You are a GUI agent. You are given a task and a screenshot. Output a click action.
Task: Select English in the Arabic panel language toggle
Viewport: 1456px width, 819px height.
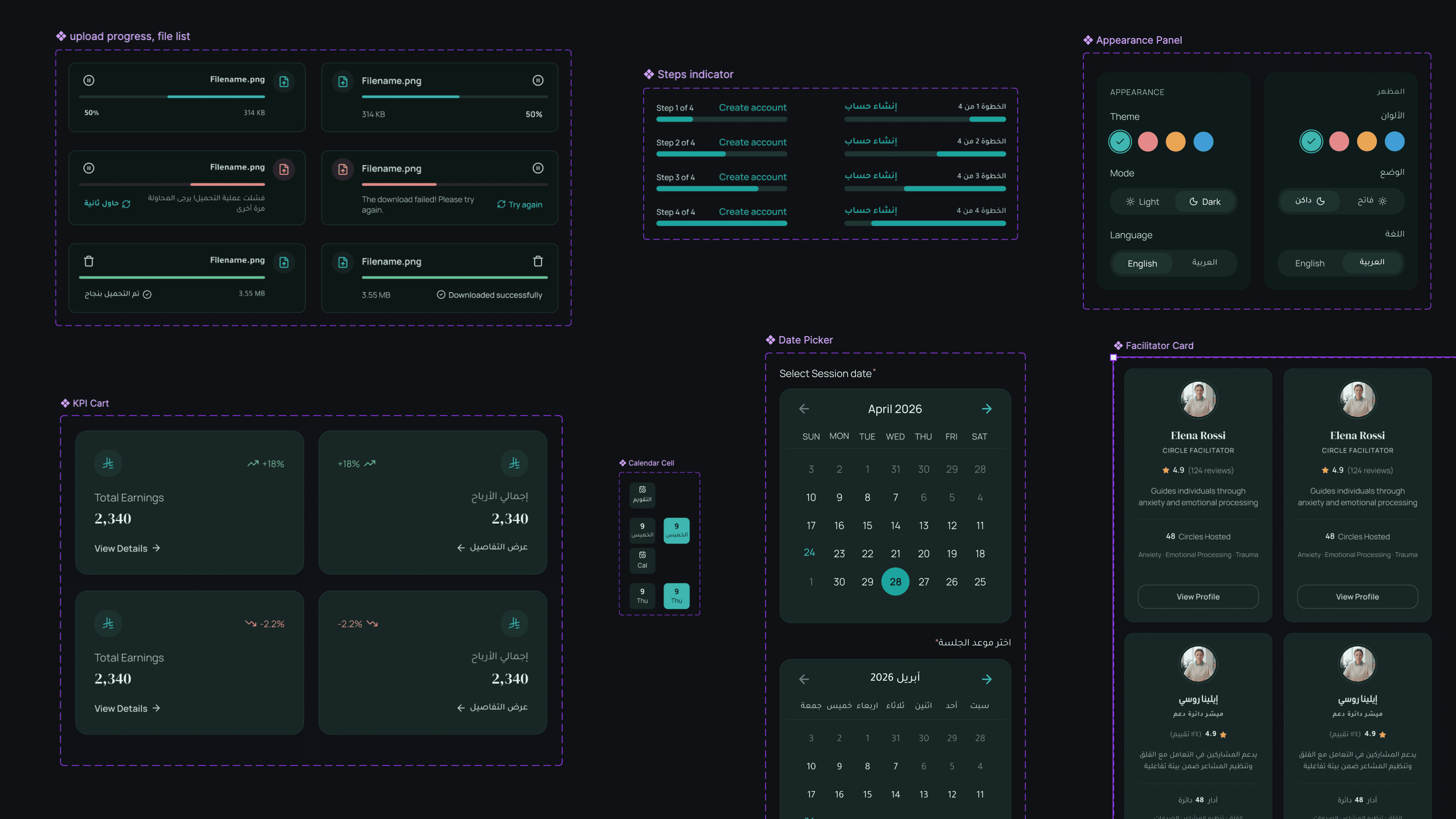[x=1309, y=263]
